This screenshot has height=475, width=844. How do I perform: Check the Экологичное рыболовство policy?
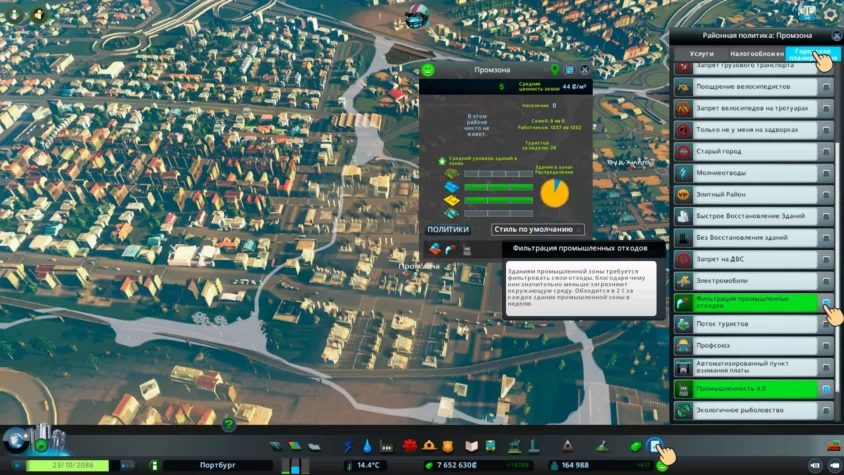(x=826, y=410)
